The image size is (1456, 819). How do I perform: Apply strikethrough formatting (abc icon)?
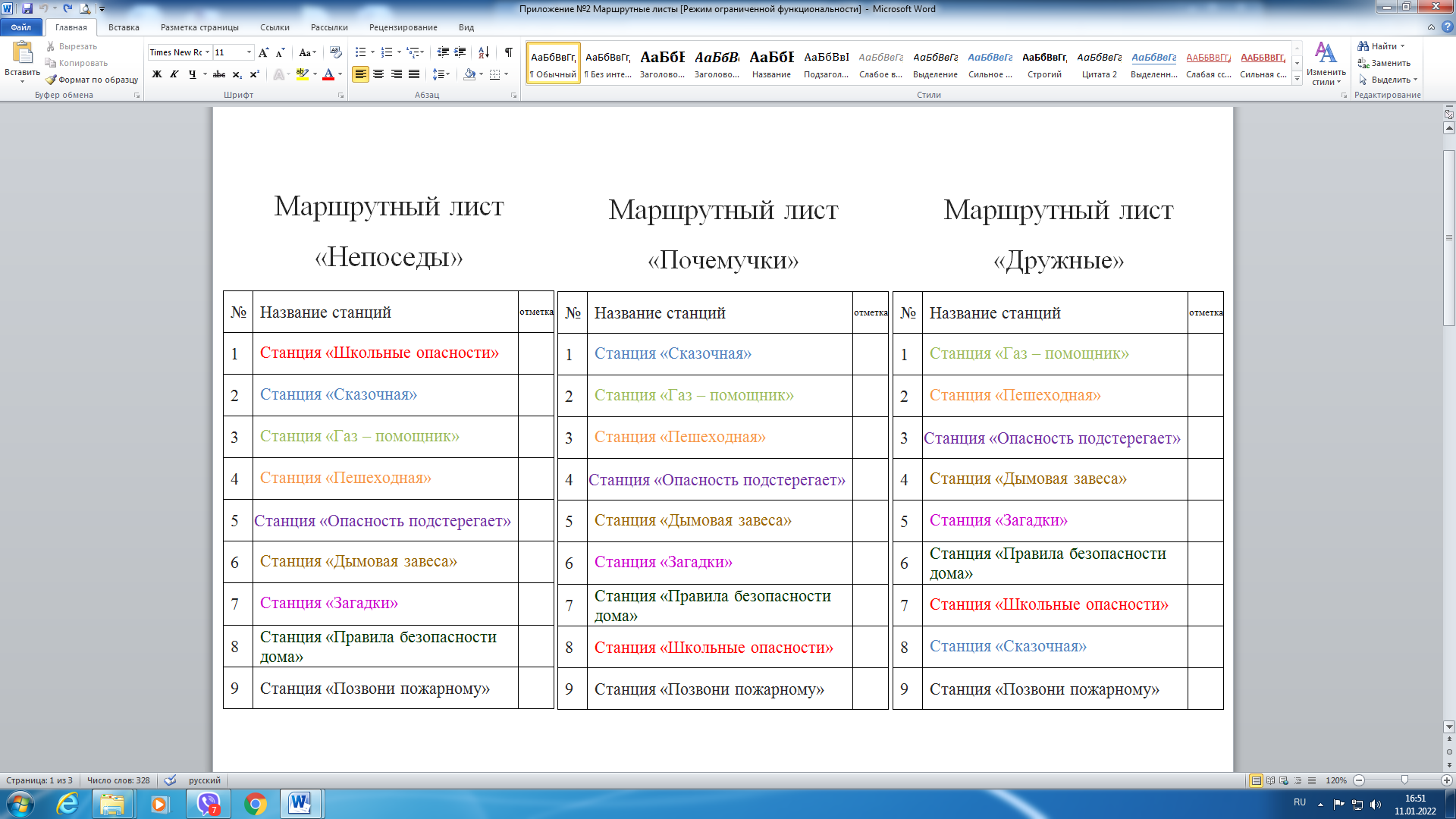click(x=219, y=74)
